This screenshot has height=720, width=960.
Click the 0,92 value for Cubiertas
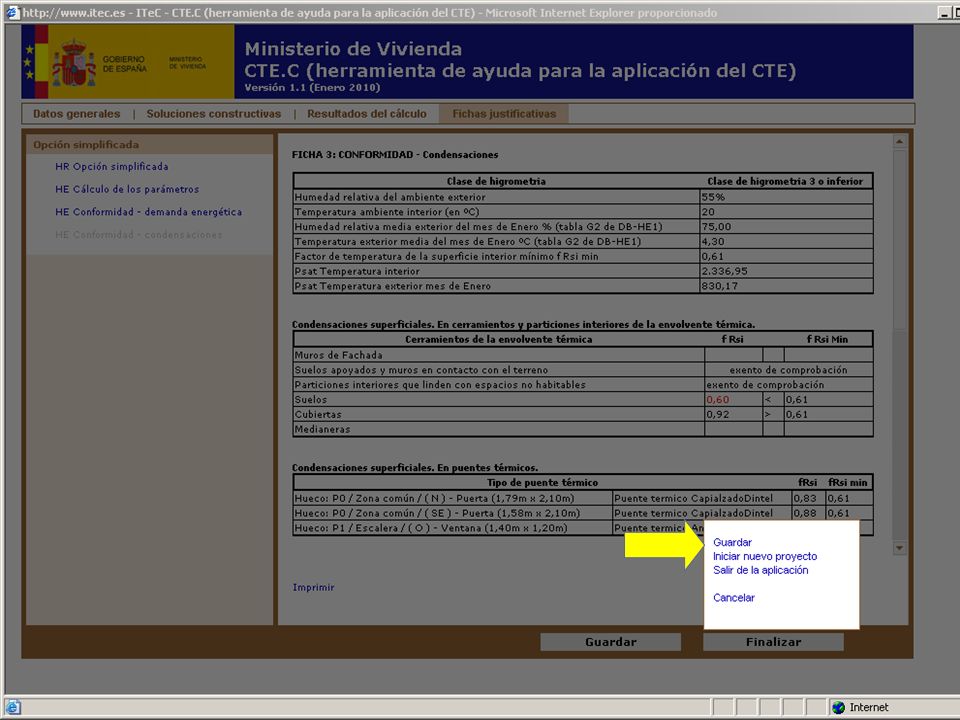[x=718, y=414]
